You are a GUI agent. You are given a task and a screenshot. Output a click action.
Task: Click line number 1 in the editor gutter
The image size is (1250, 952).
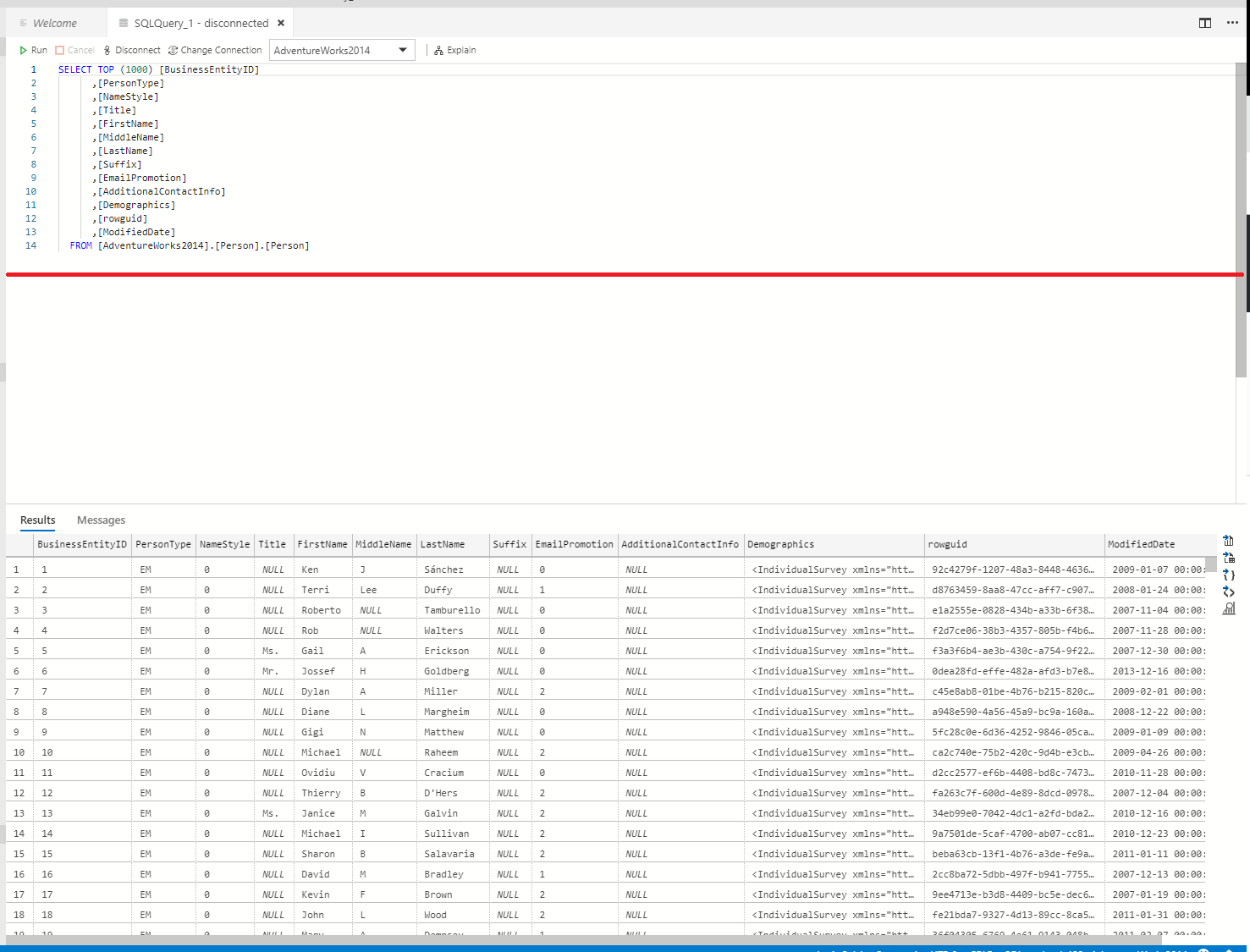(34, 69)
